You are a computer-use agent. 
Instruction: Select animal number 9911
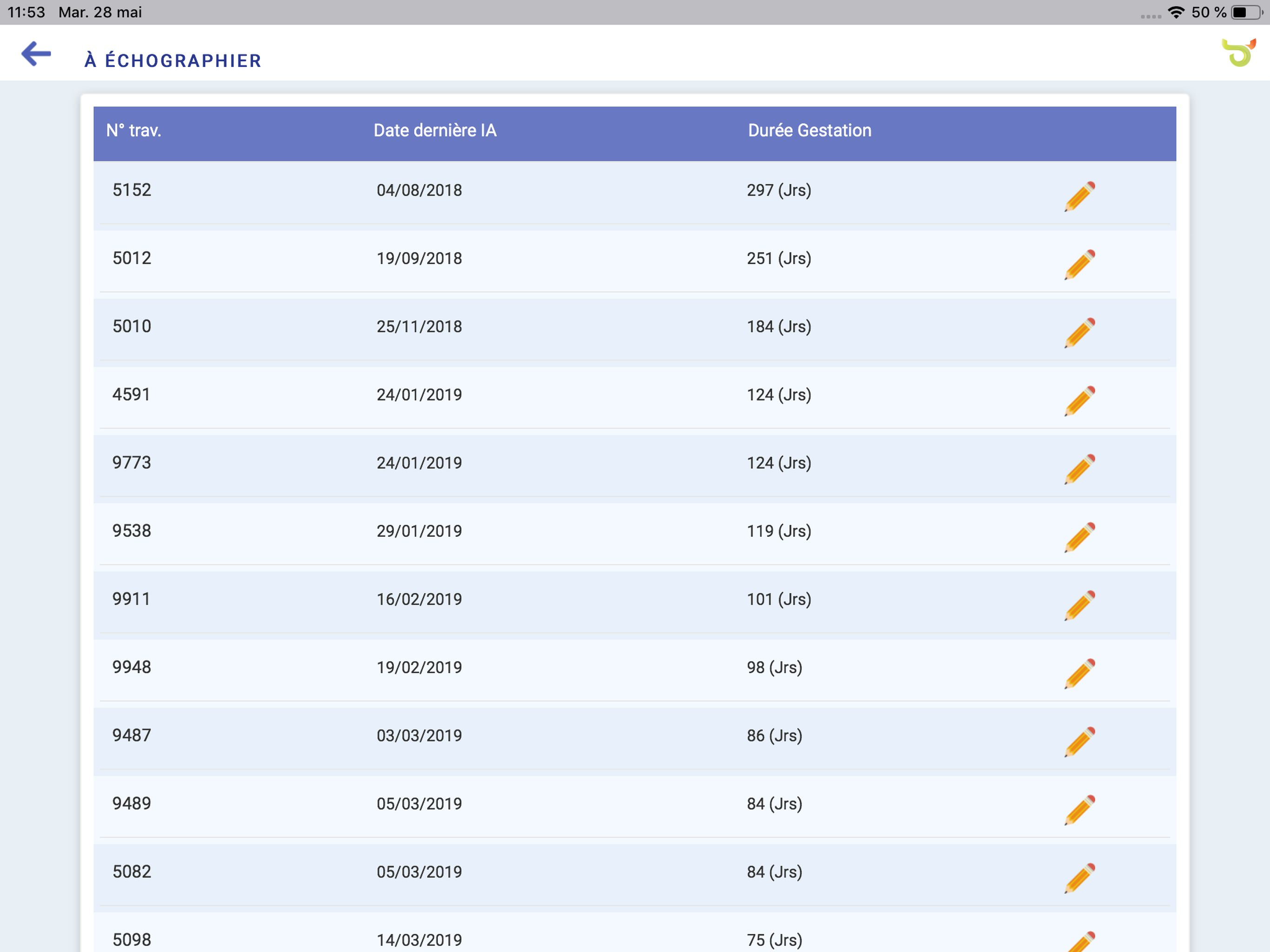point(132,599)
